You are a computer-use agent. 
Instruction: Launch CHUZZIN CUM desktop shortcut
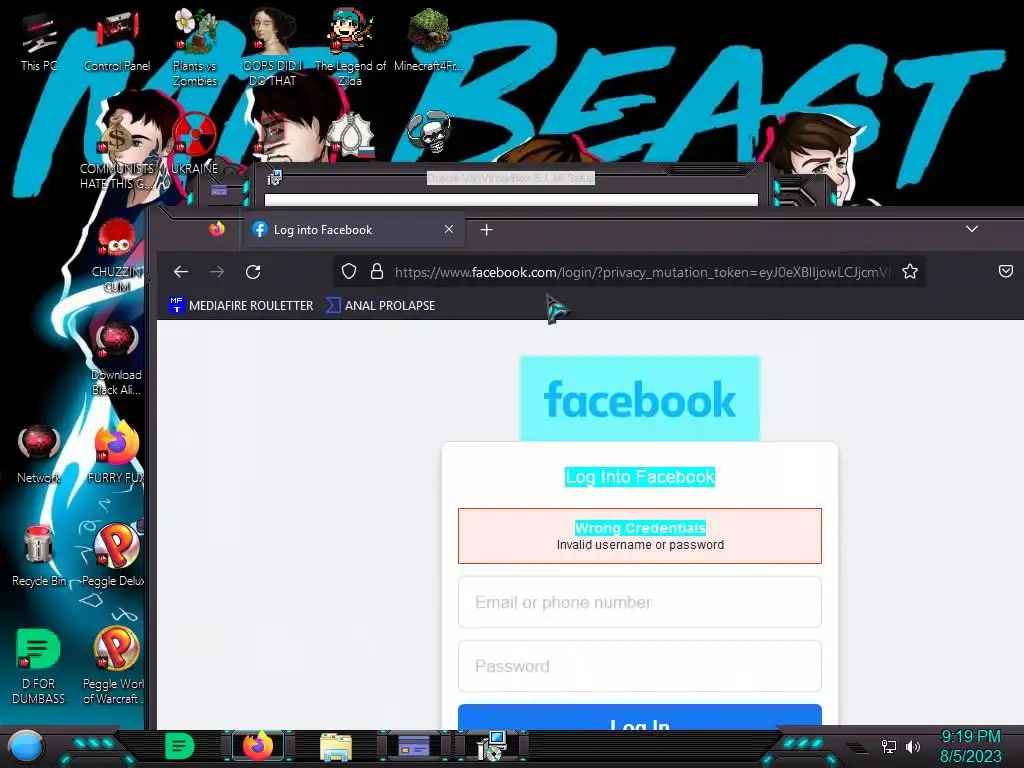[117, 255]
